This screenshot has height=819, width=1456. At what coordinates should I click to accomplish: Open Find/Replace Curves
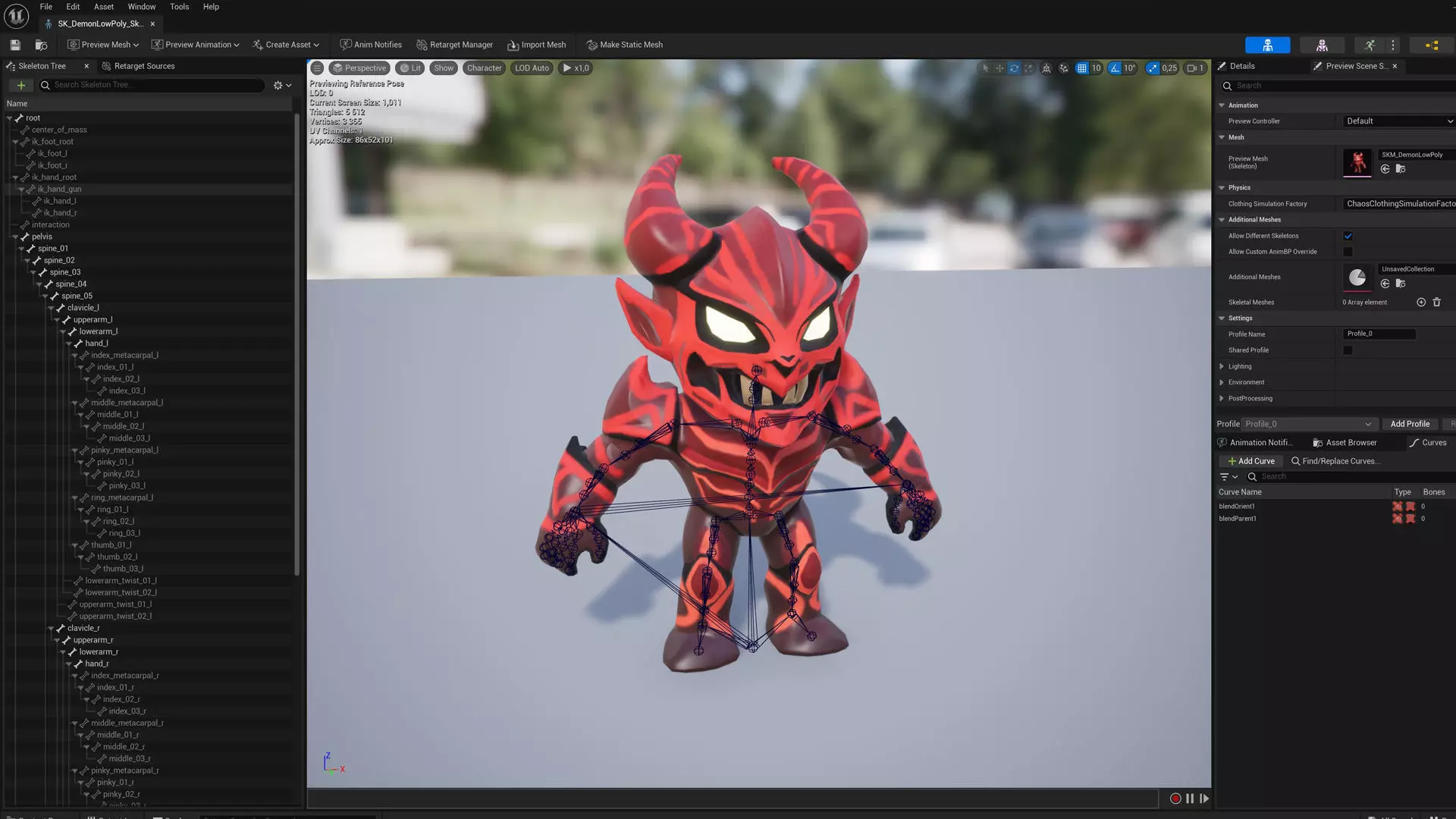point(1335,461)
